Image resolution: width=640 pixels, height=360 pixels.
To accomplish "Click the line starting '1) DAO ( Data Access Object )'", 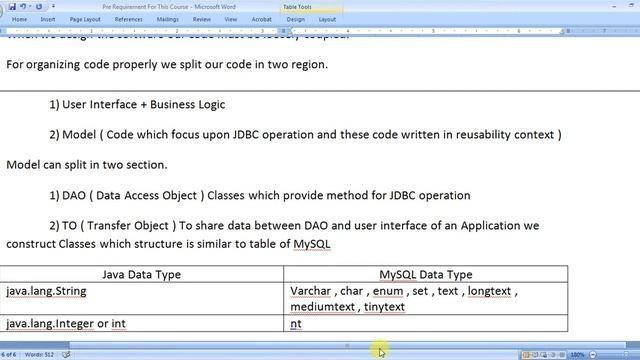I will 260,196.
